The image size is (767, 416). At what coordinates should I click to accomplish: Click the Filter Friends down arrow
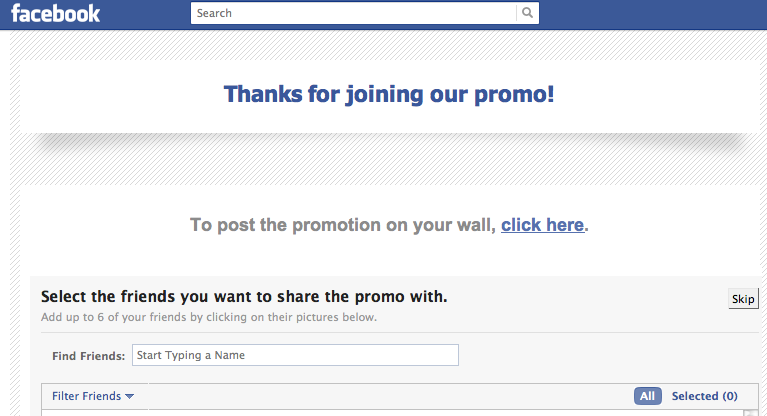[x=130, y=397]
